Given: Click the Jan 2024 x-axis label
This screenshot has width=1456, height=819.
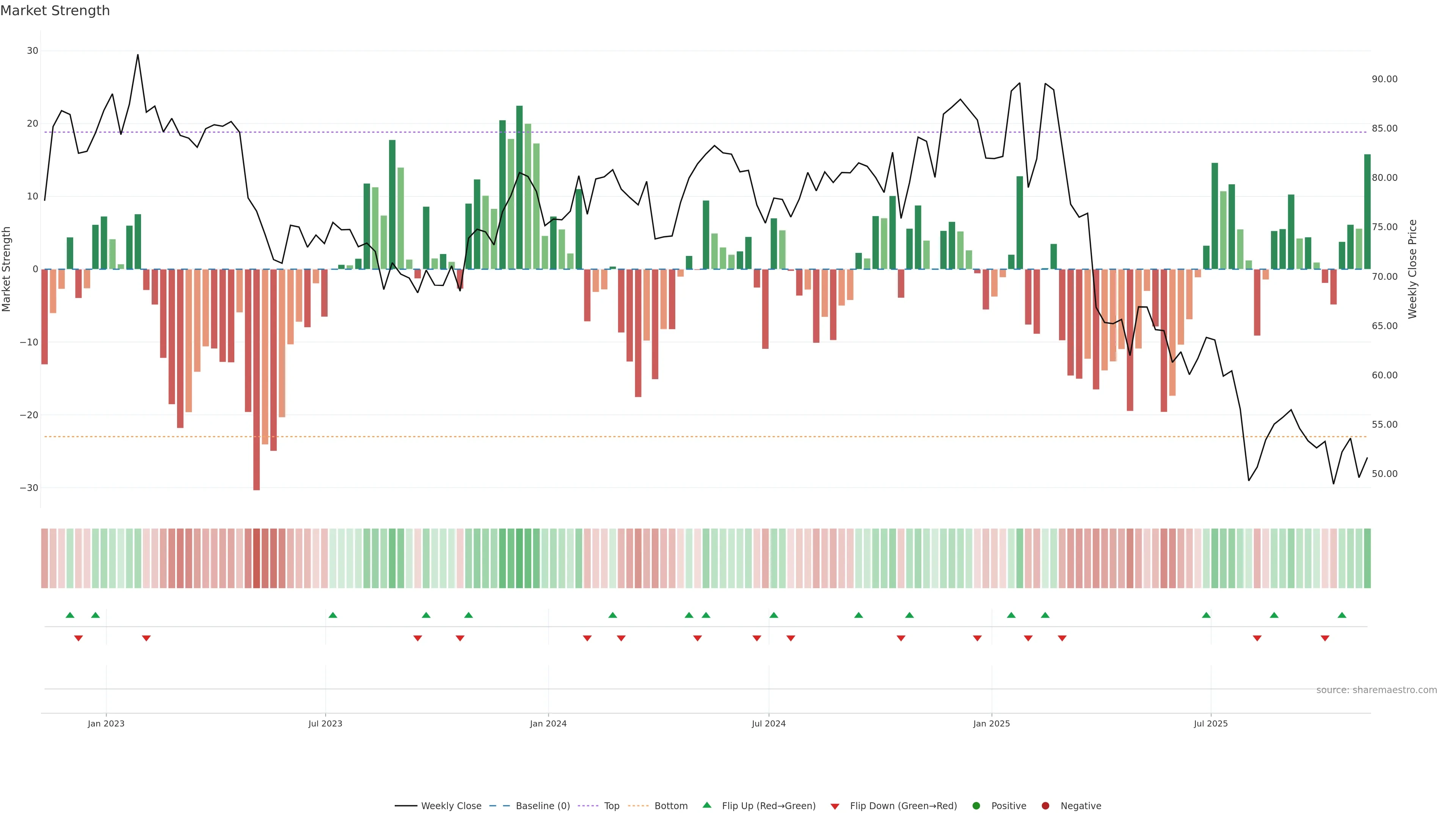Looking at the screenshot, I should pos(548,723).
